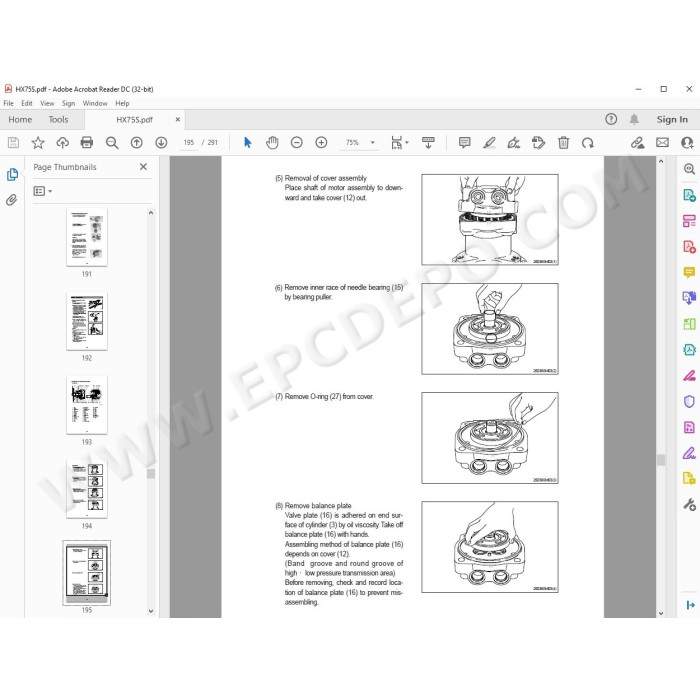Image resolution: width=700 pixels, height=700 pixels.
Task: Zoom out with minus button
Action: [x=296, y=142]
